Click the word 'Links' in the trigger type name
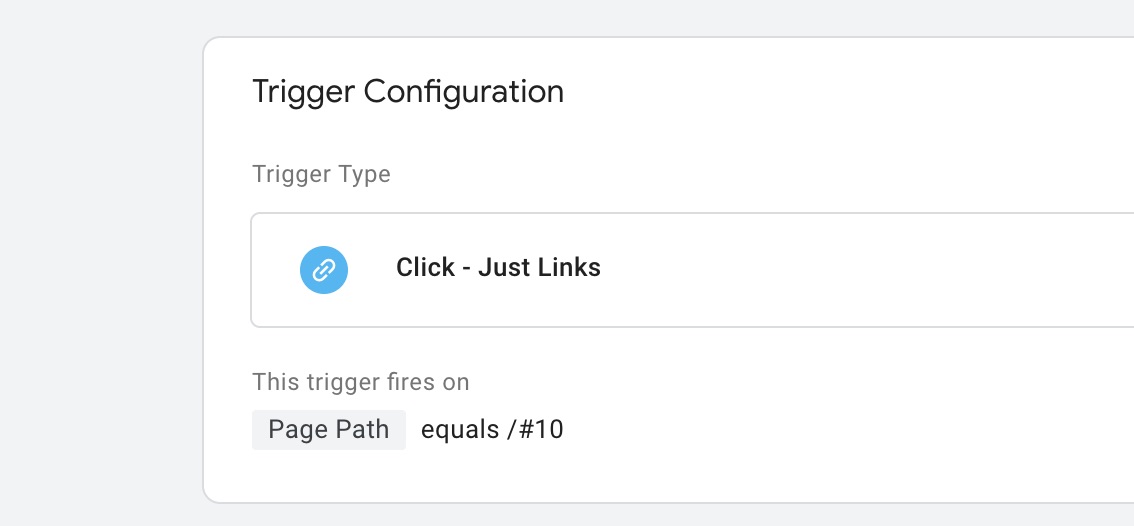The image size is (1134, 526). (x=570, y=268)
